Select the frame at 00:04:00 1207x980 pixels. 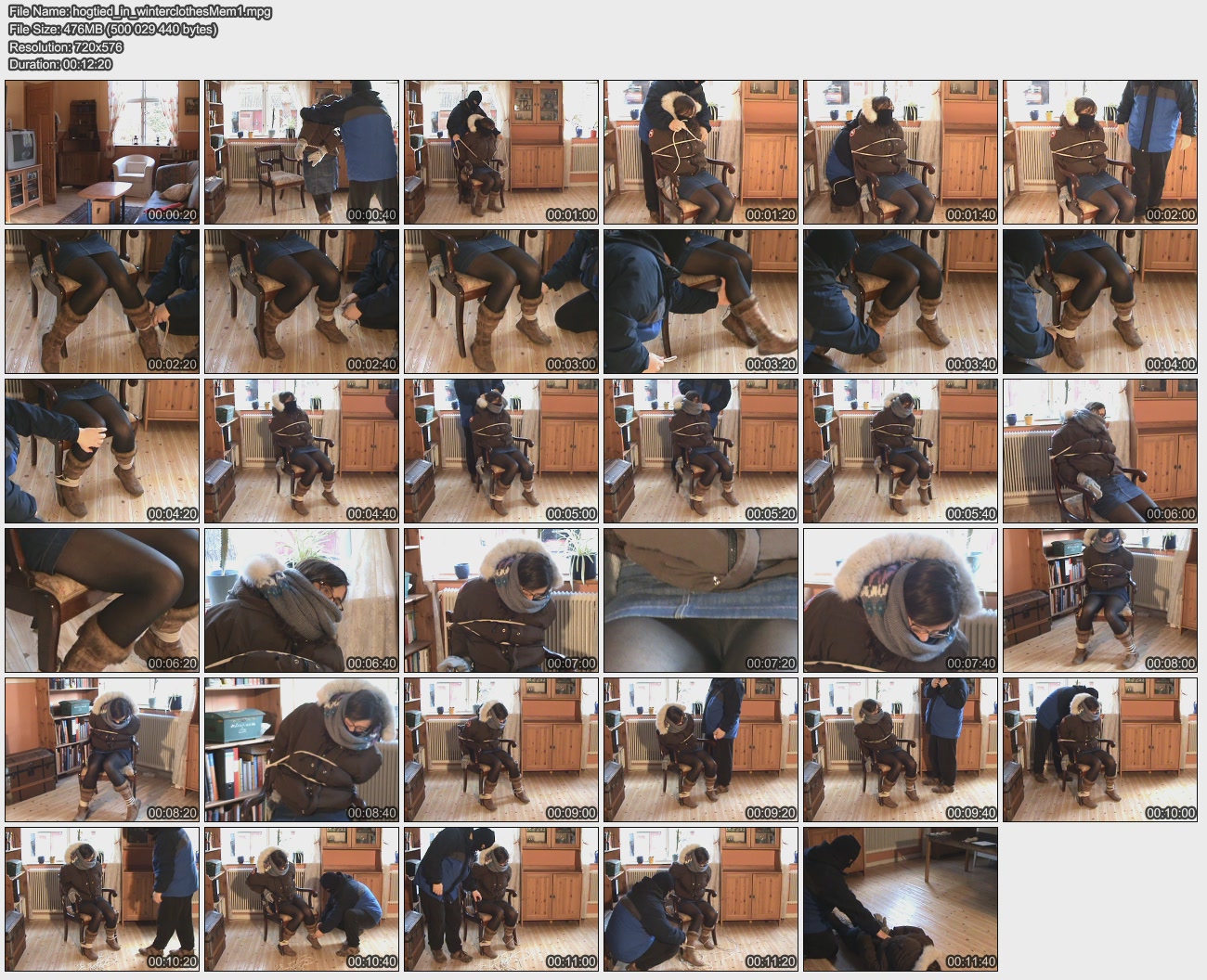(1099, 302)
